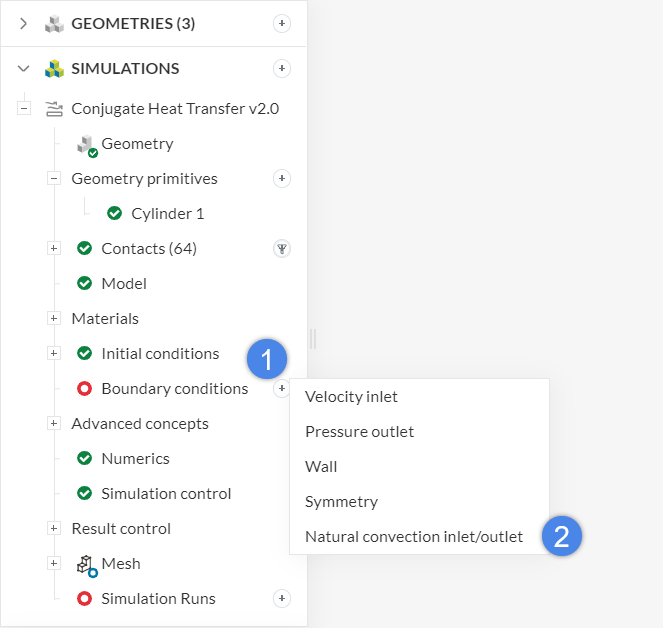Open the Numerics settings
Viewport: 663px width, 628px height.
point(135,459)
